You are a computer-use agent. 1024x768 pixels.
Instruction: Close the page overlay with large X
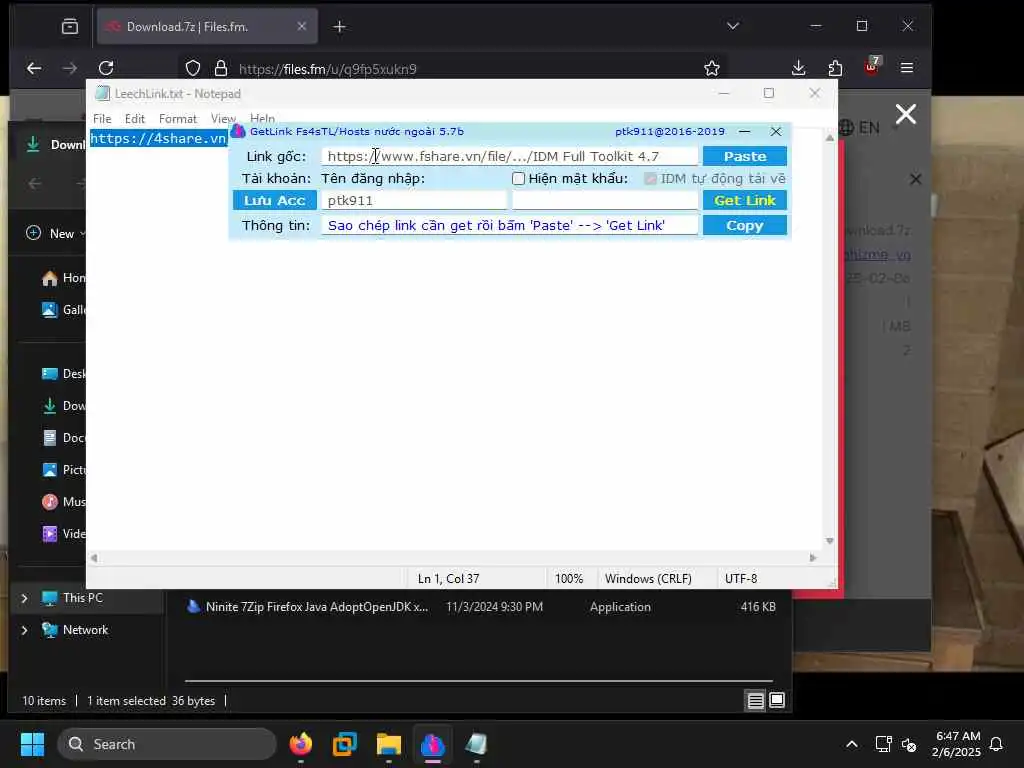(x=906, y=114)
